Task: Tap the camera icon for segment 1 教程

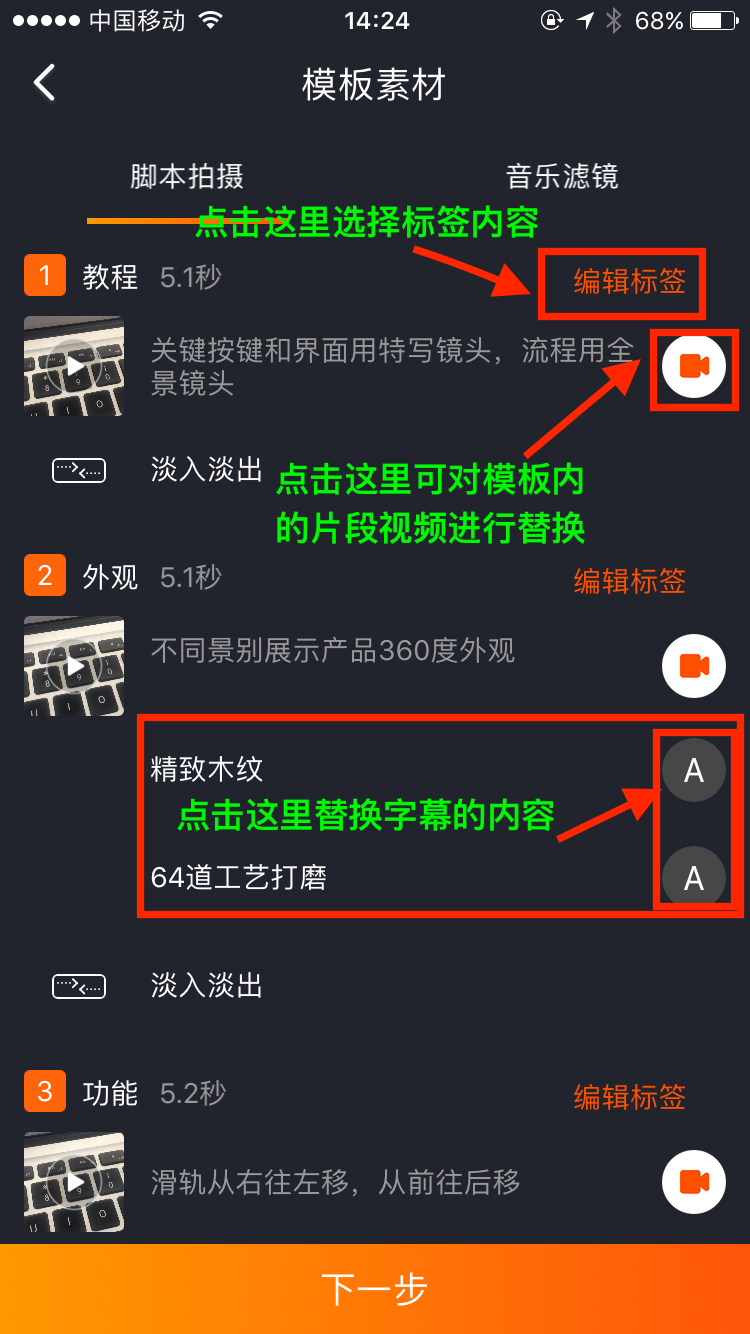Action: coord(694,366)
